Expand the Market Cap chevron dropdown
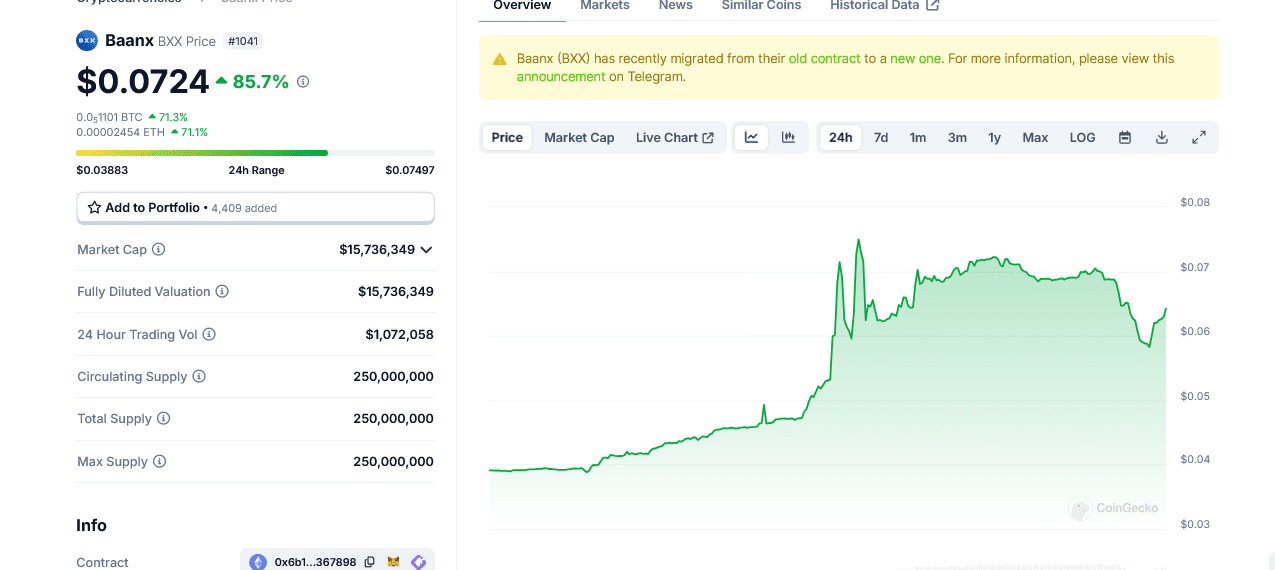 click(427, 250)
